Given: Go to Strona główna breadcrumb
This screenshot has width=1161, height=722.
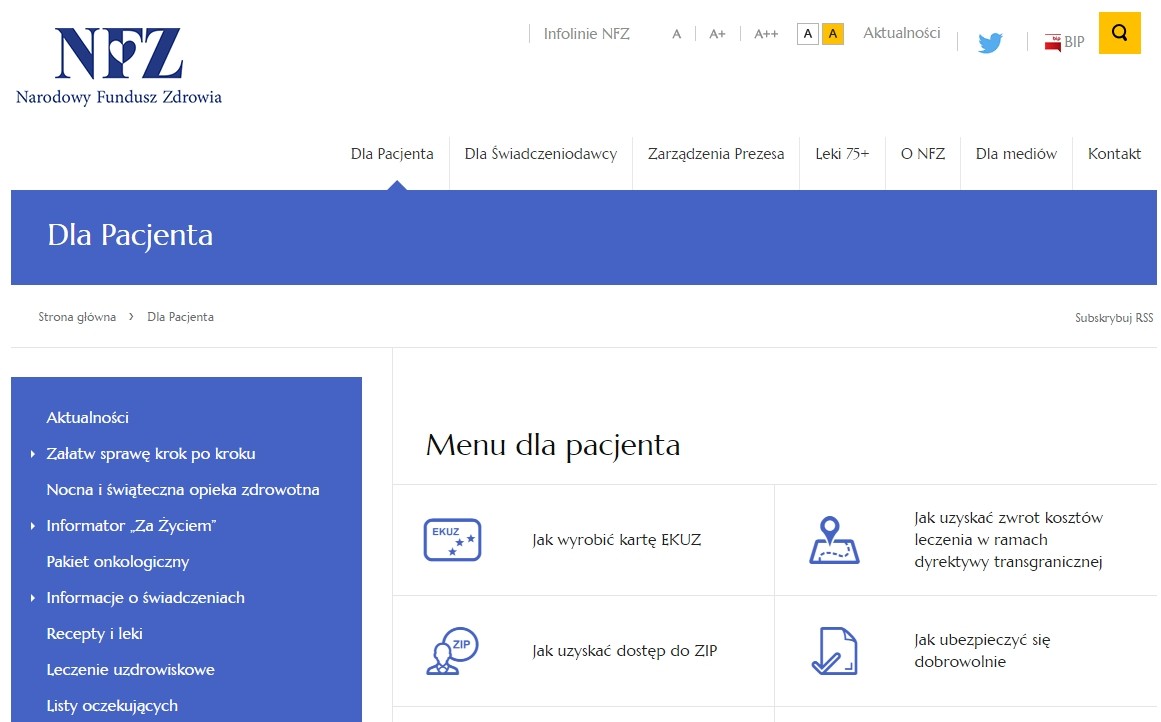Looking at the screenshot, I should point(77,317).
